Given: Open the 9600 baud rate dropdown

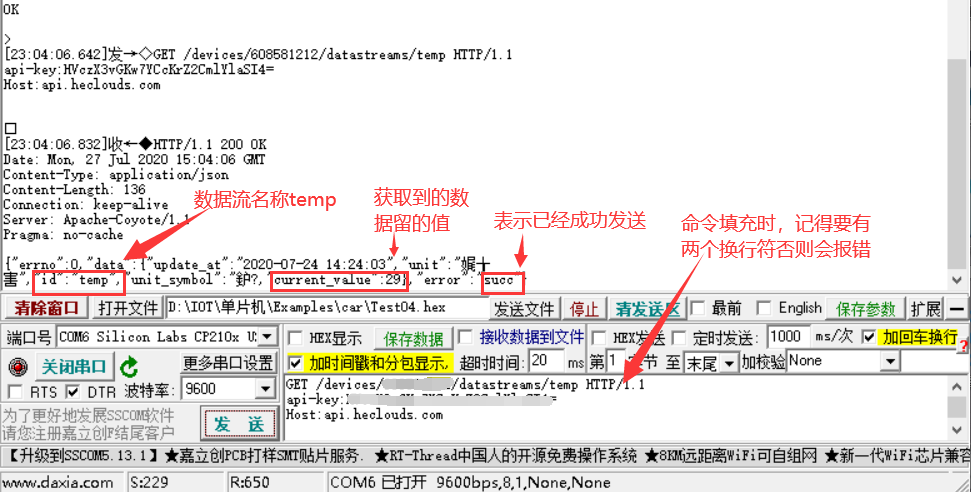Looking at the screenshot, I should point(266,389).
